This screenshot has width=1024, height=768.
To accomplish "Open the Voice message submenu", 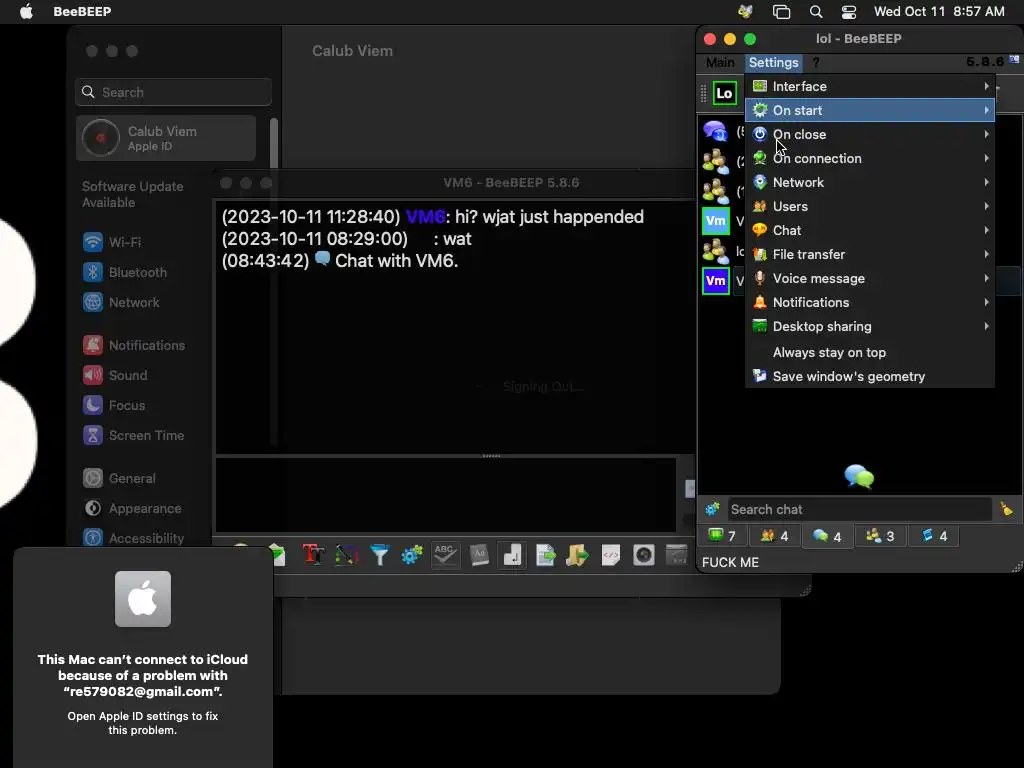I will (870, 278).
